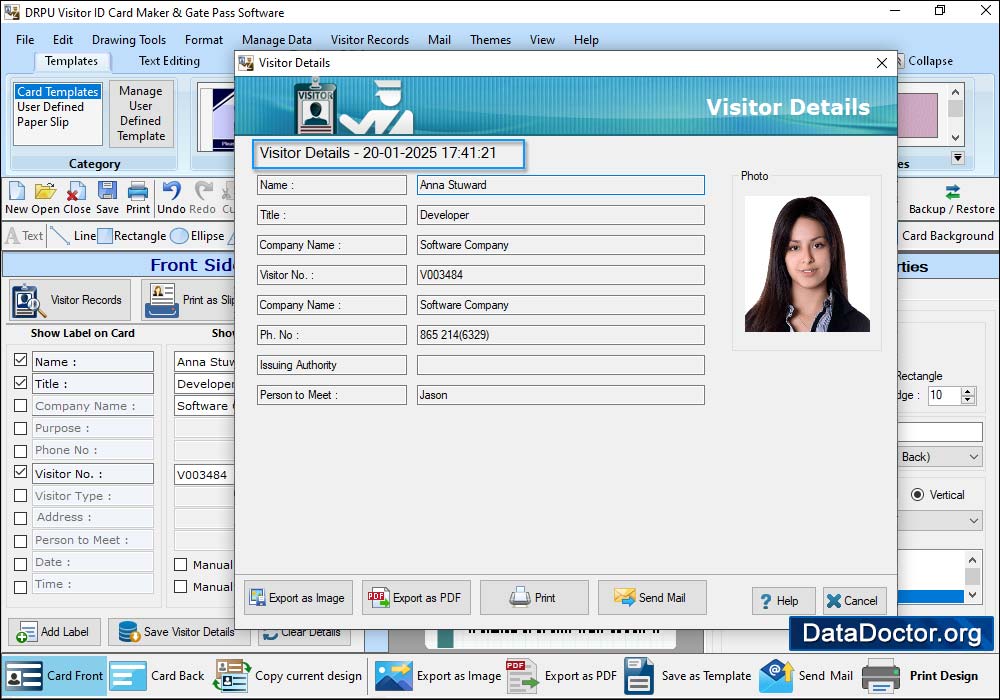
Task: Click bottom bar Send Mail icon
Action: coord(776,676)
